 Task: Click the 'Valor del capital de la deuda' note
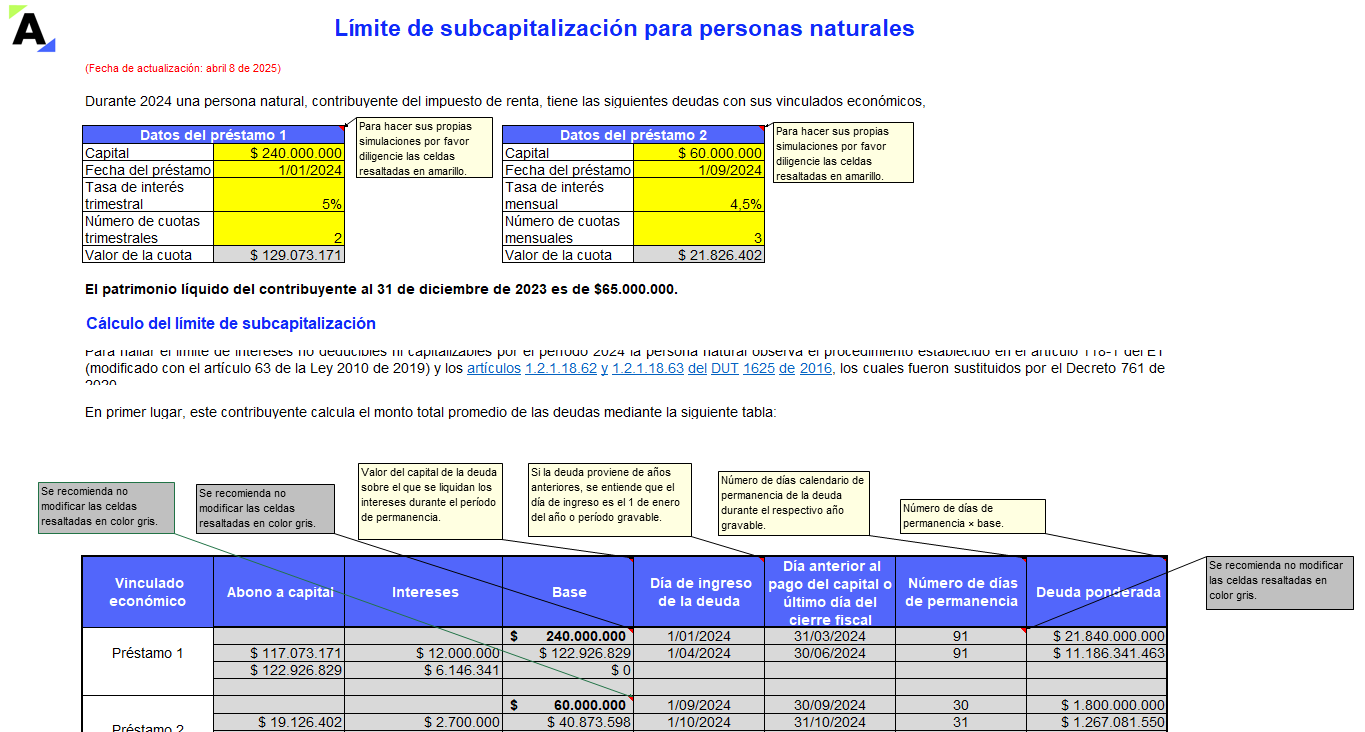429,500
